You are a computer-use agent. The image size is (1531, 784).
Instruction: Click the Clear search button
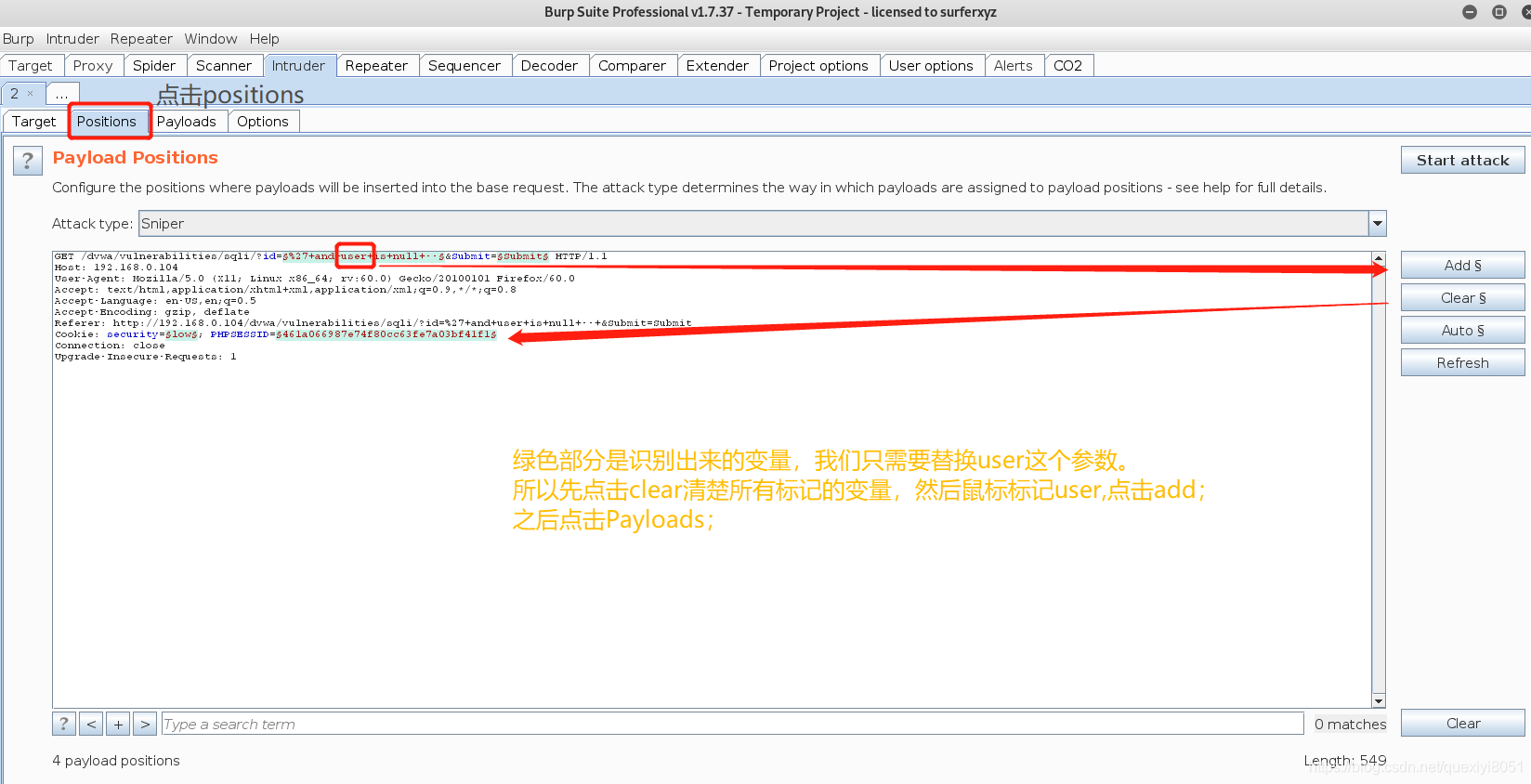[1462, 723]
